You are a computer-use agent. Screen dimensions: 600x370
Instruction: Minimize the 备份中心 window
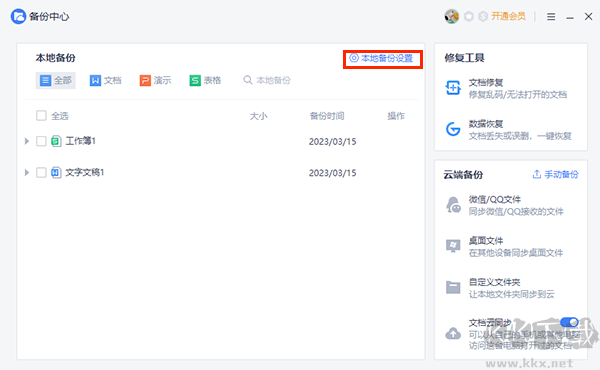click(570, 17)
